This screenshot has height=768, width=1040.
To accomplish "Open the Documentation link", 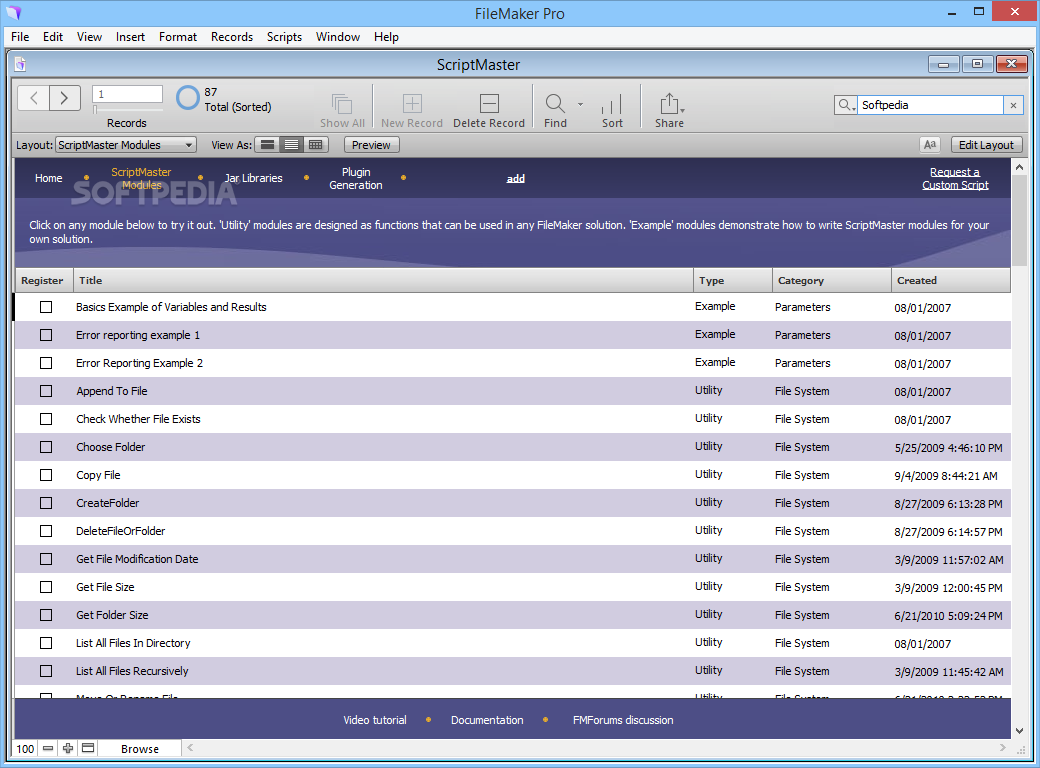I will [487, 720].
